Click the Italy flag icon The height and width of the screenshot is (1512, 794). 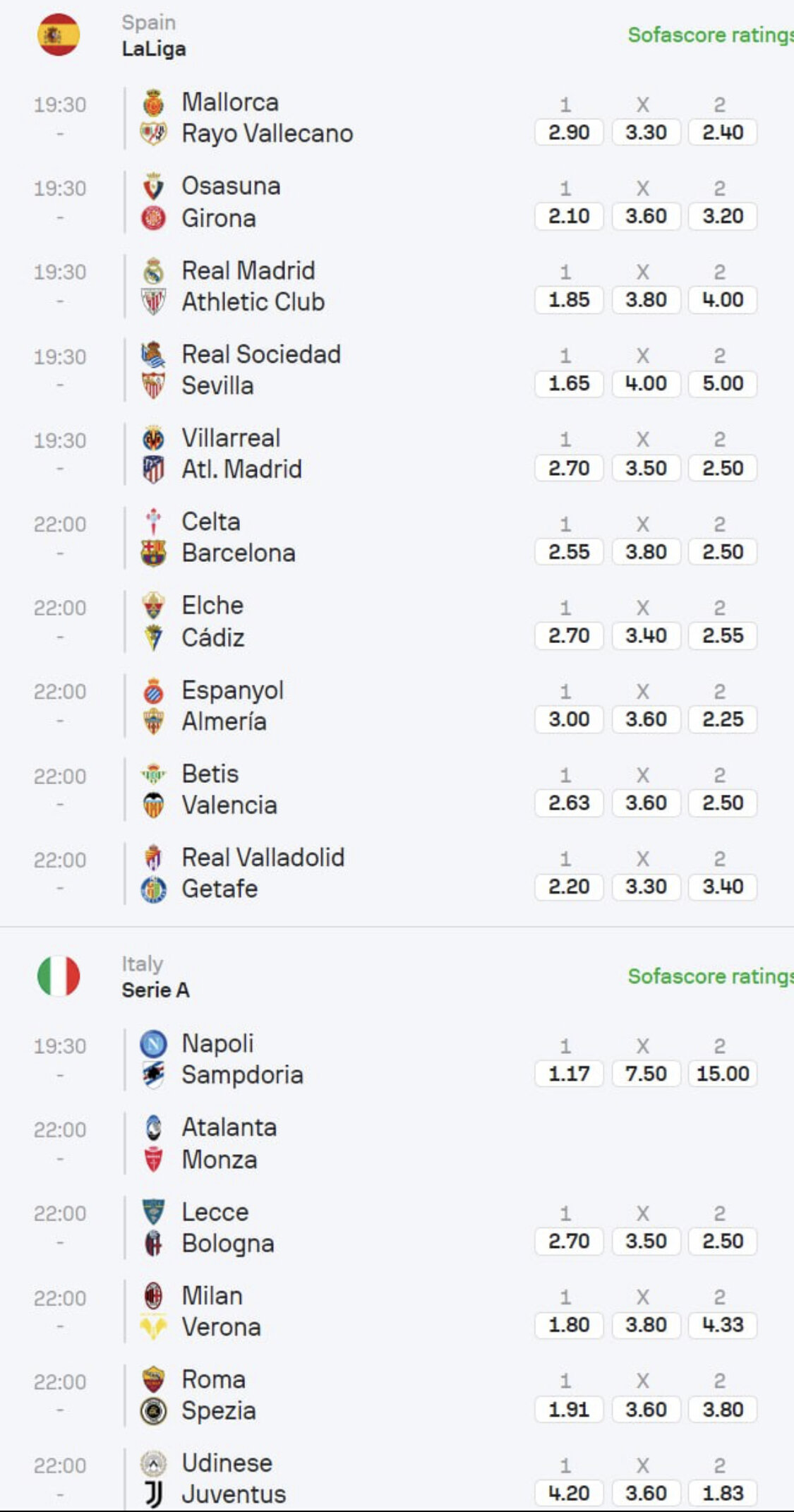59,976
